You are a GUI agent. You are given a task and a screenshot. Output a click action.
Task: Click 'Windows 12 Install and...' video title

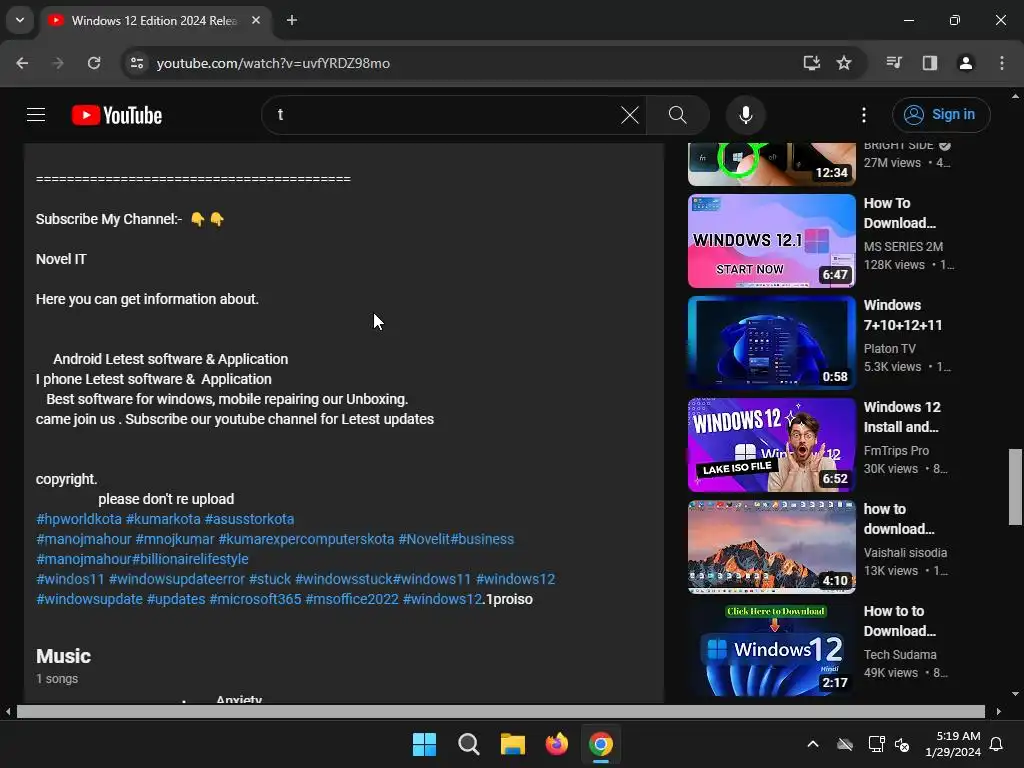pos(903,417)
